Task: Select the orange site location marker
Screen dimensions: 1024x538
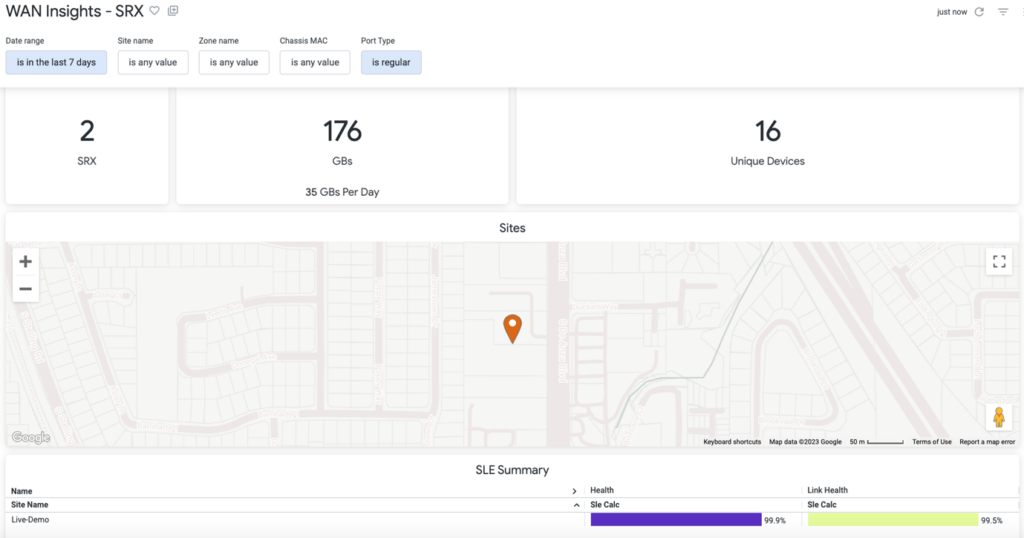Action: (x=512, y=327)
